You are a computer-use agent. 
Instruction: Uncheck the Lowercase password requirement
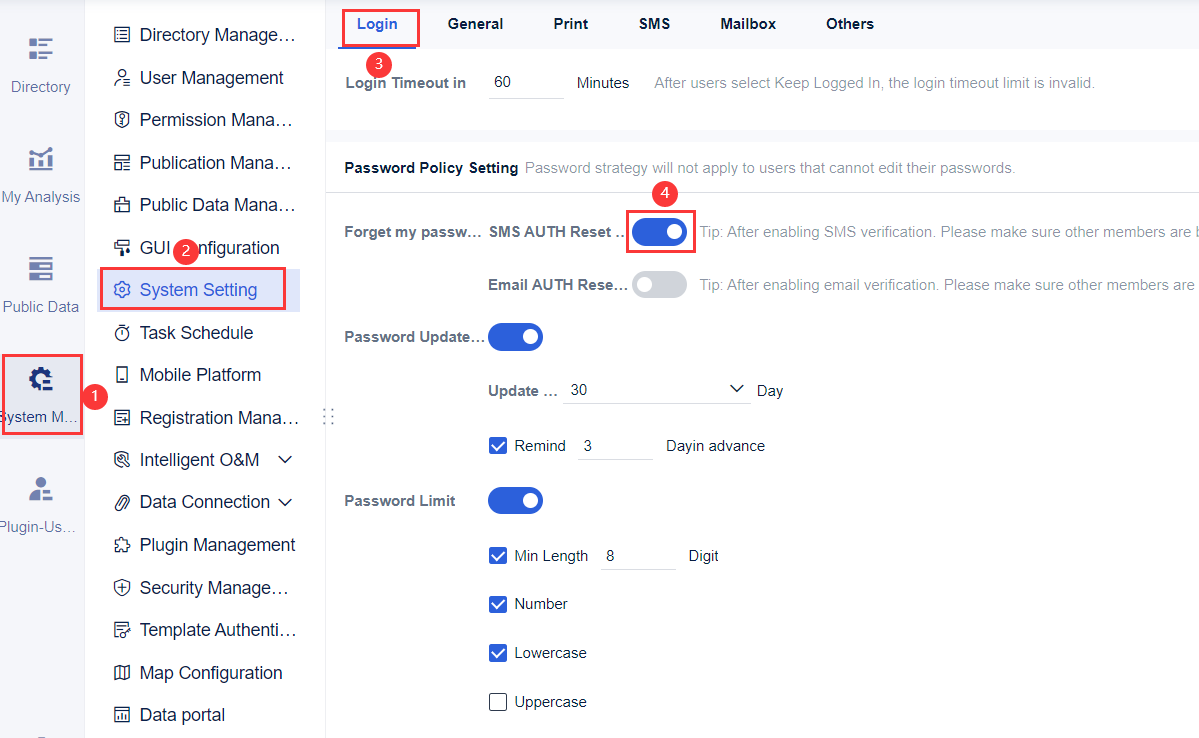[498, 652]
